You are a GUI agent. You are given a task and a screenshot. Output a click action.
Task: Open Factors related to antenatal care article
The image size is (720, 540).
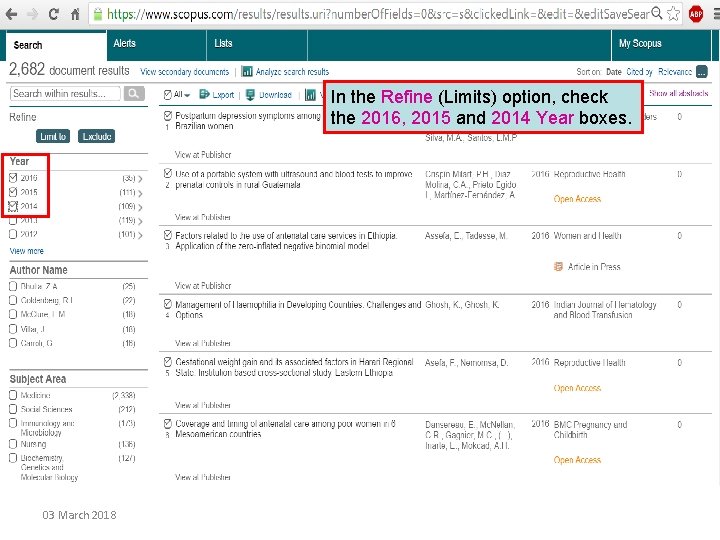(286, 241)
